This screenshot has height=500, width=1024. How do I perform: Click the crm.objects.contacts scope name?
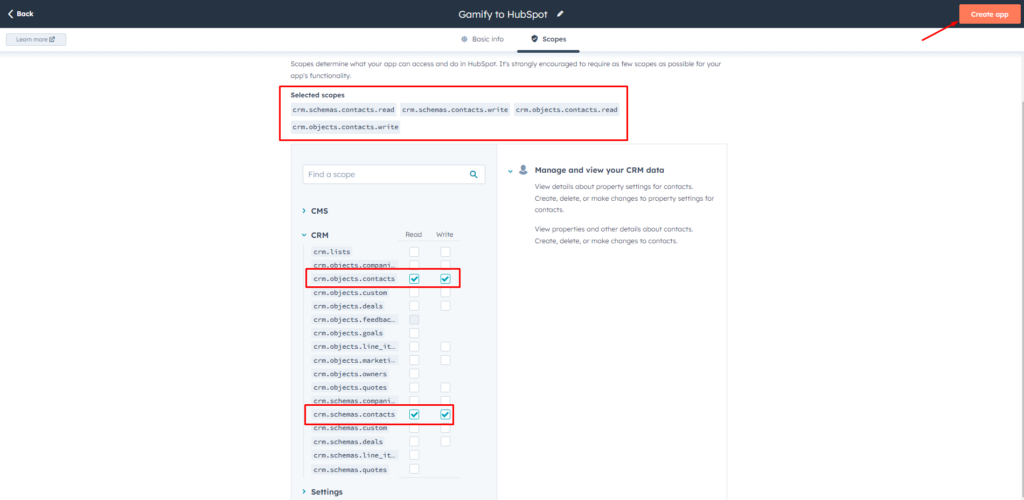pos(354,279)
